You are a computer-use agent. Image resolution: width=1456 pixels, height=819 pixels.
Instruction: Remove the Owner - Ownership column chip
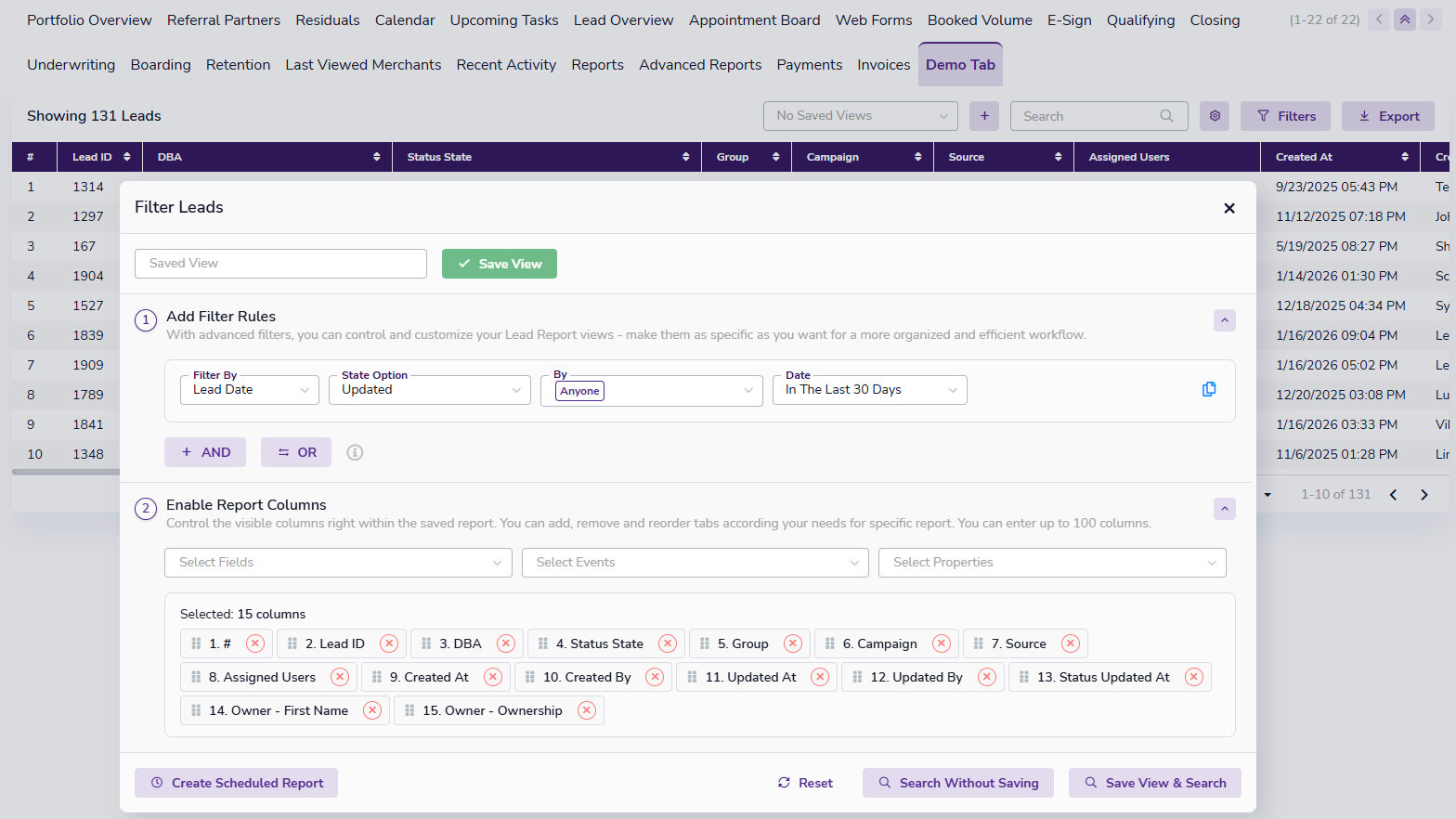(x=587, y=710)
